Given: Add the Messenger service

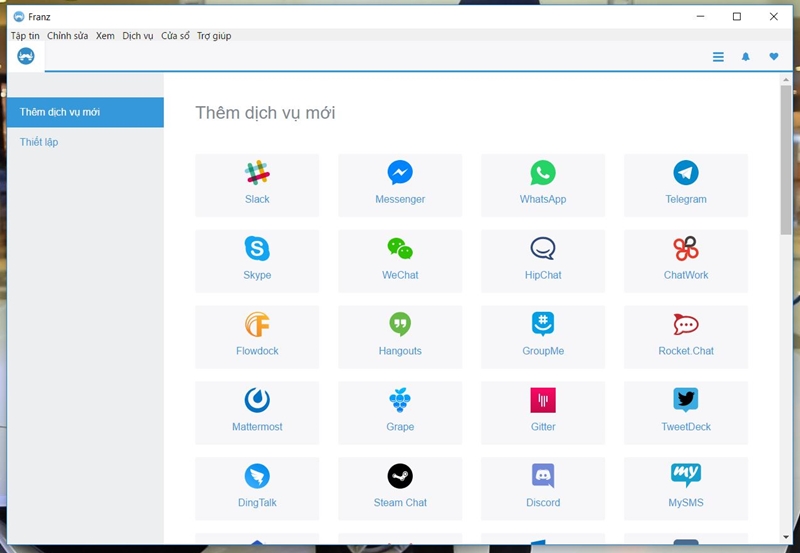Looking at the screenshot, I should point(400,185).
